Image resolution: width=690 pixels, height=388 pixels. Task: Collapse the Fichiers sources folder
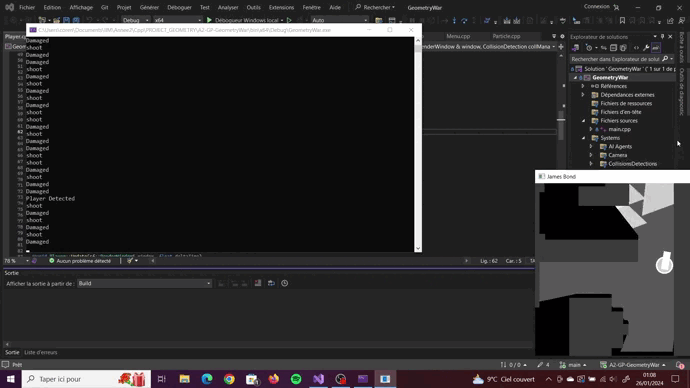[583, 121]
